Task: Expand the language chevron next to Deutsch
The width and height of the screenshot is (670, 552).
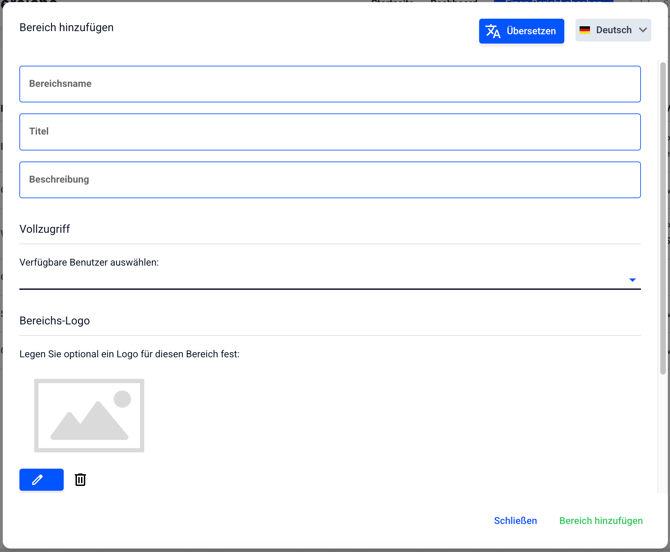Action: 643,30
